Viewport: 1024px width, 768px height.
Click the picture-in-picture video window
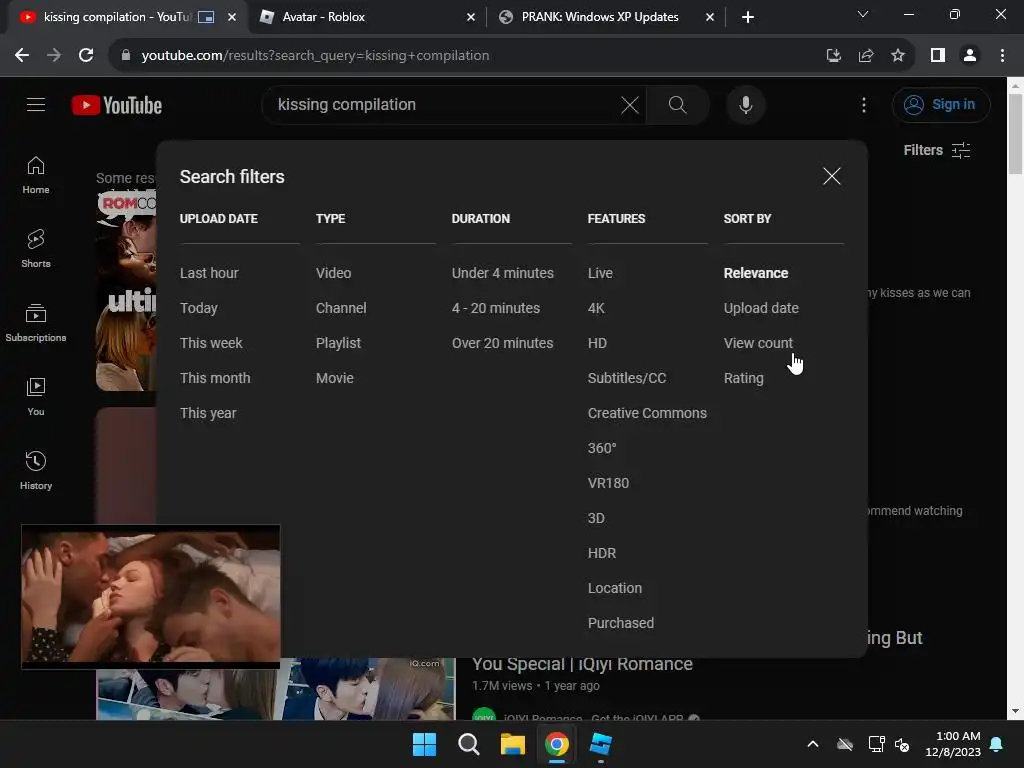click(151, 597)
